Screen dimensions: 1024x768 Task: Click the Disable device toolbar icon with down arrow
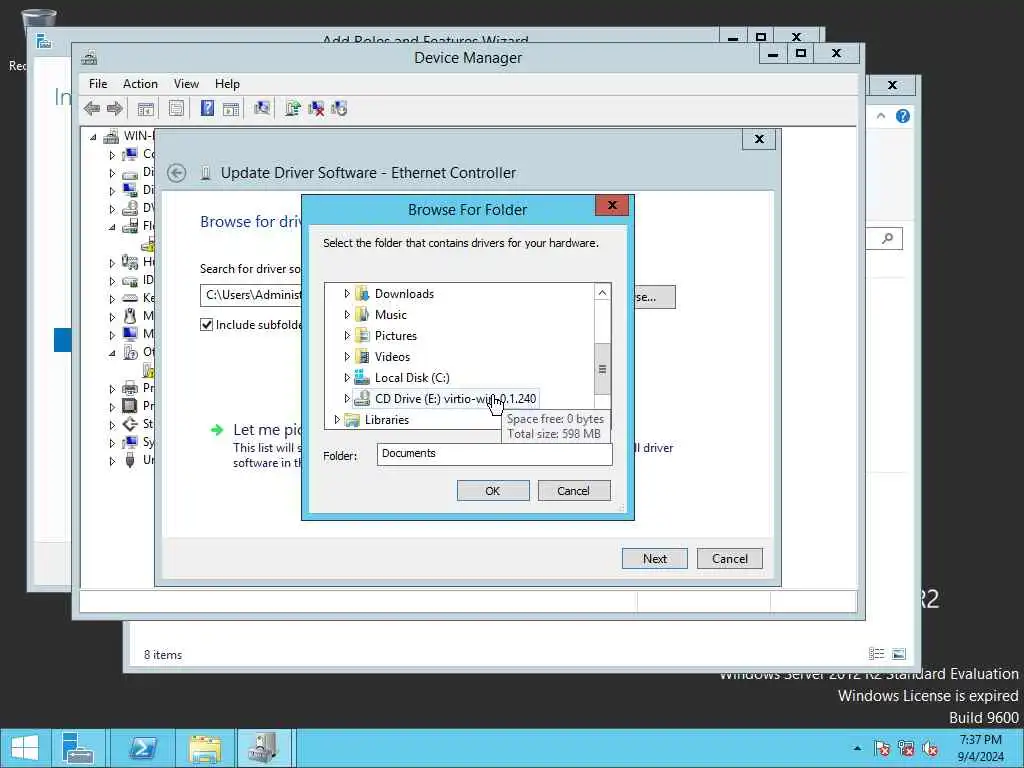[x=339, y=108]
